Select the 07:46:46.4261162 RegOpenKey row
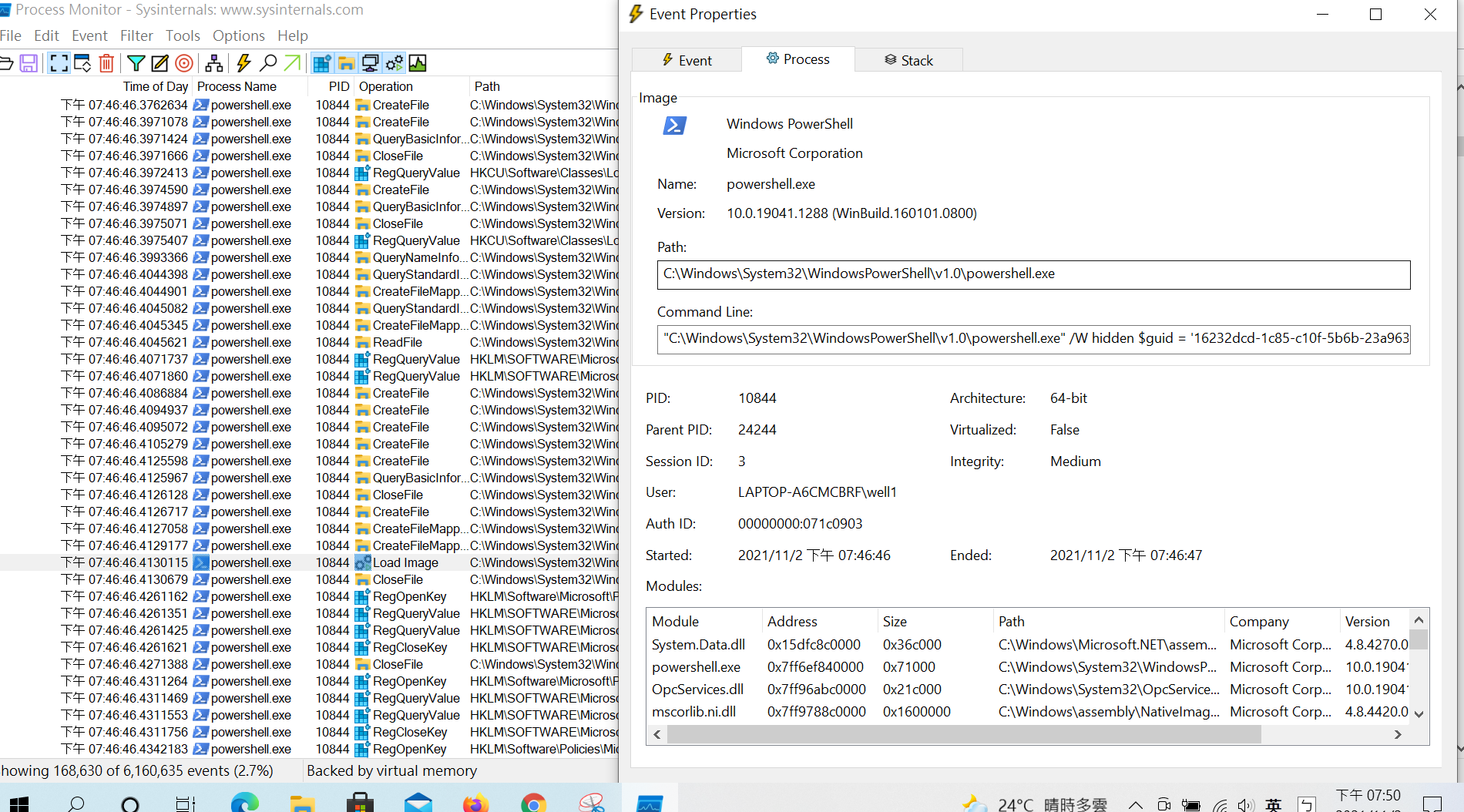1464x812 pixels. tap(309, 596)
